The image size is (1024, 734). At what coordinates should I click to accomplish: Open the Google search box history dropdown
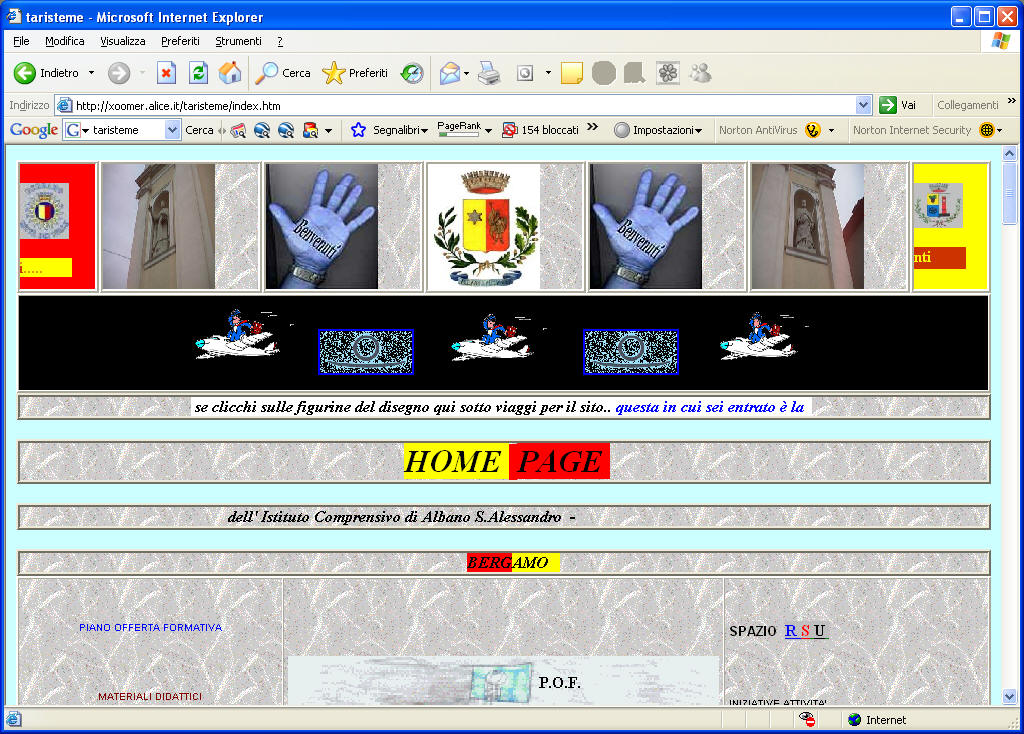click(x=172, y=130)
